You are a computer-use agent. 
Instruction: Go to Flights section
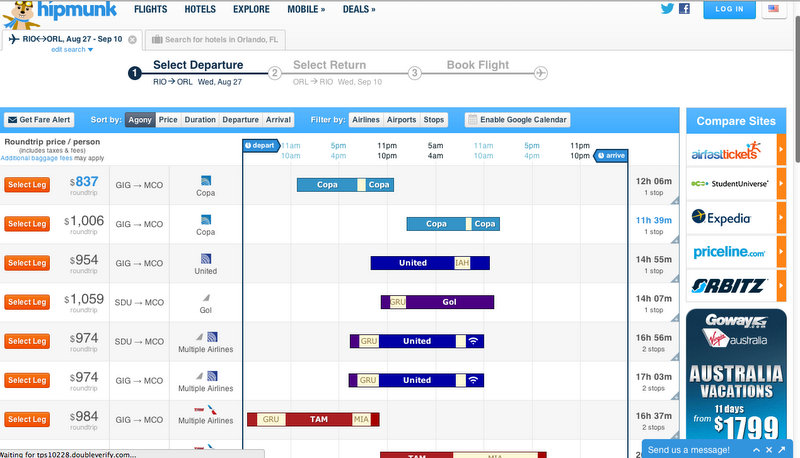click(151, 9)
